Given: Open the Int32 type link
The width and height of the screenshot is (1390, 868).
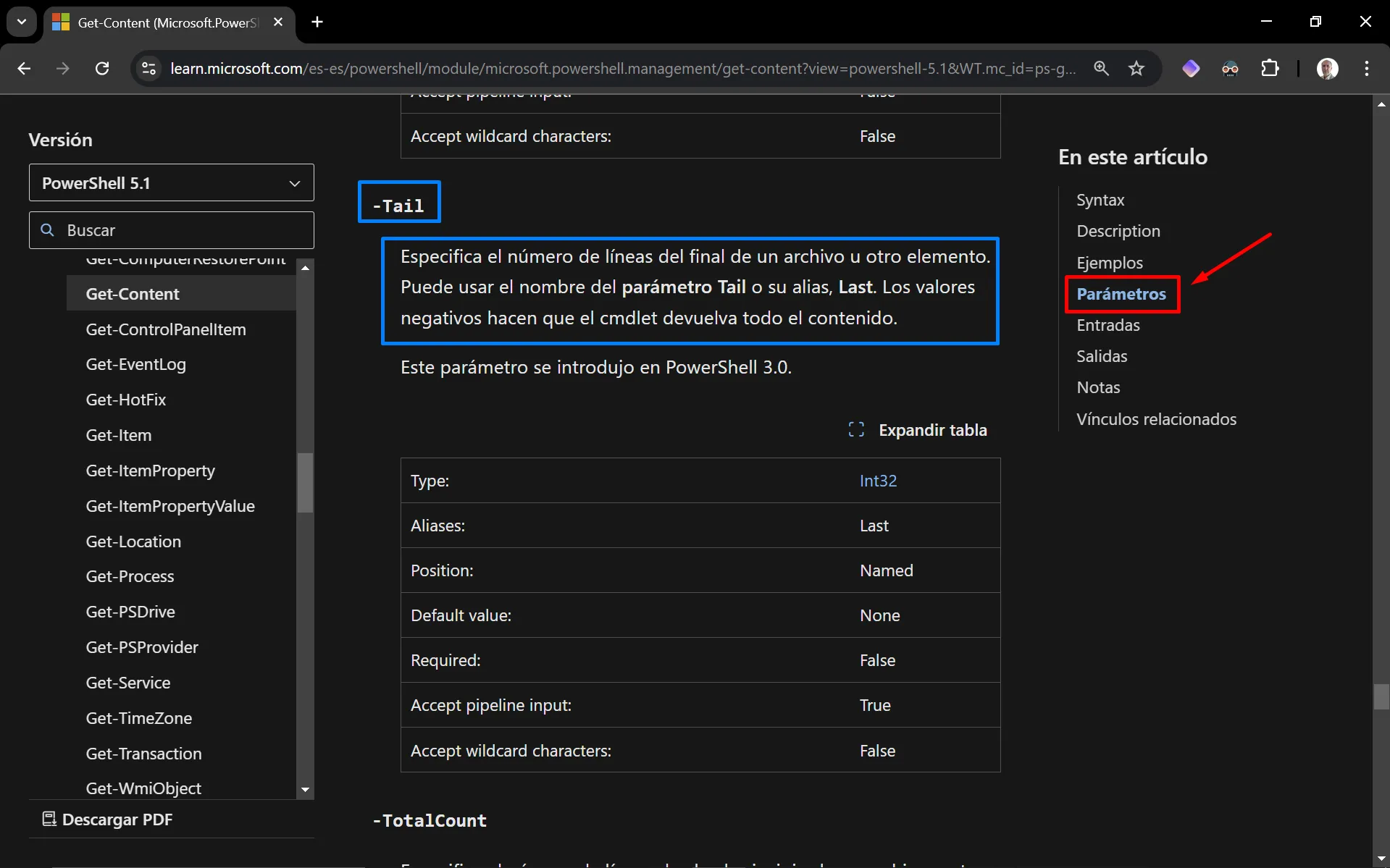Looking at the screenshot, I should click(878, 481).
